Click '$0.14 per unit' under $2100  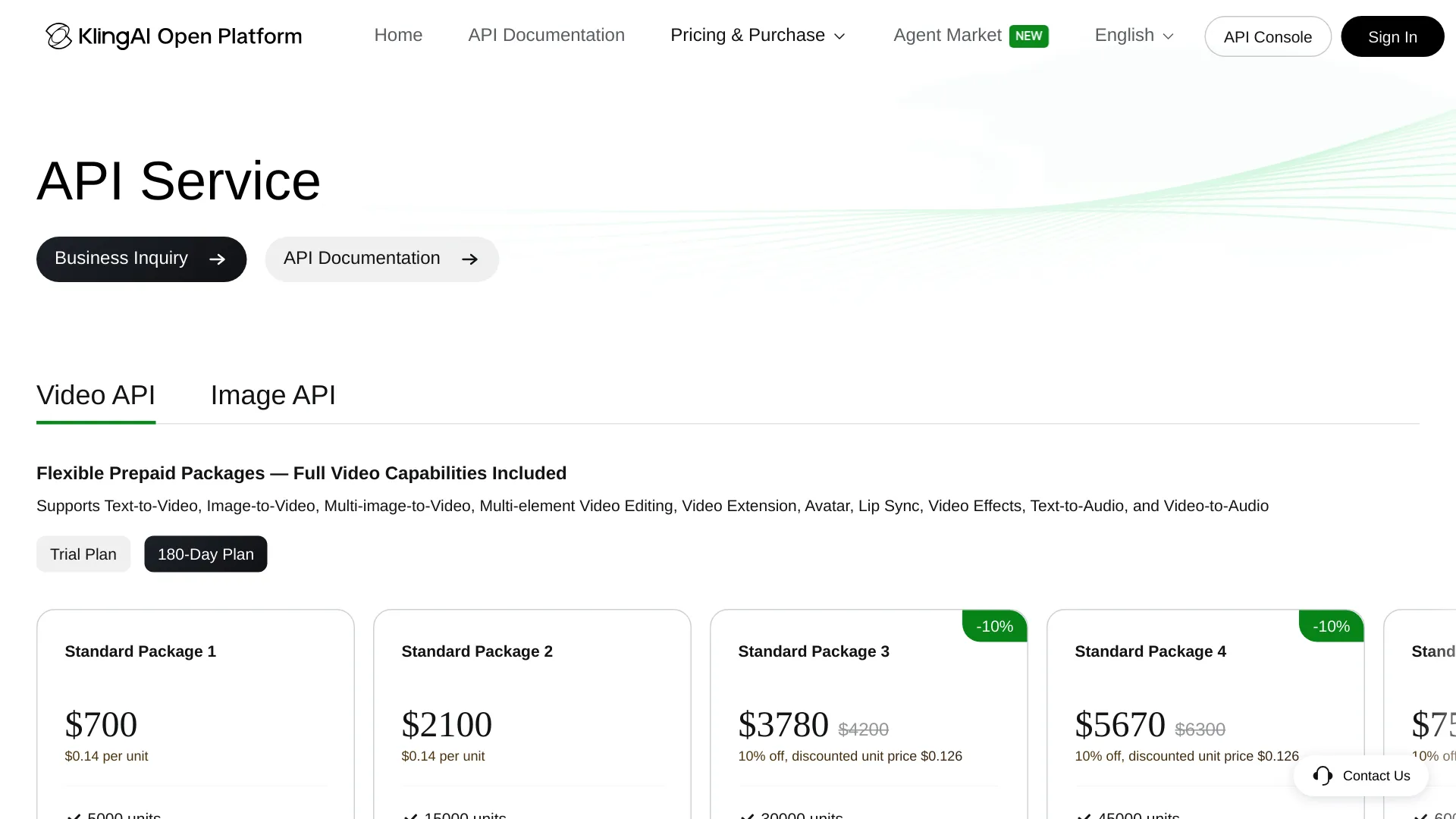(x=443, y=756)
